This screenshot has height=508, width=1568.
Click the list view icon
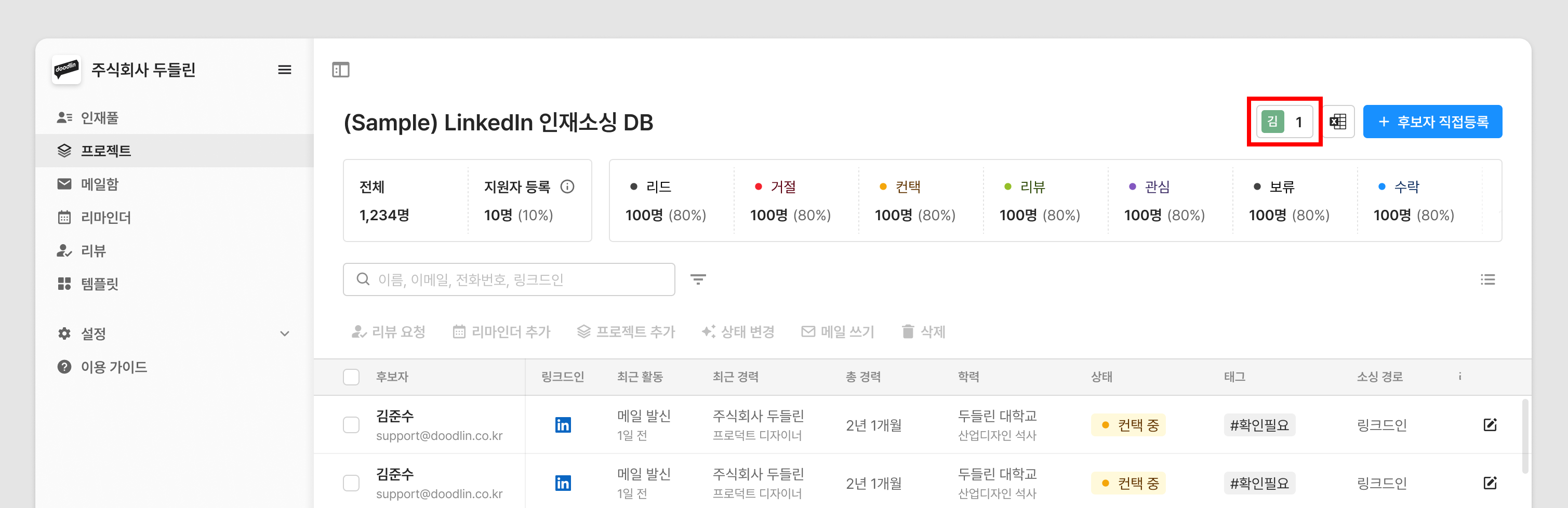(1487, 279)
